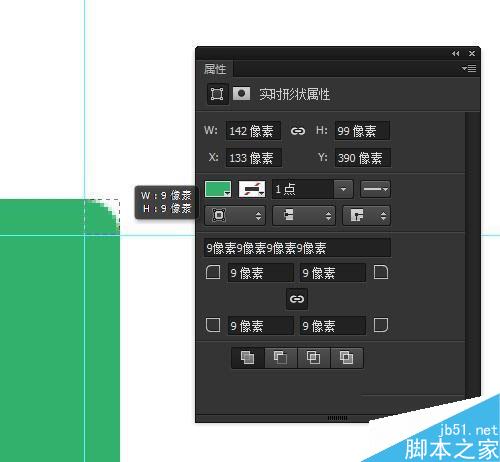500x462 pixels.
Task: Open the stroke line type dropdown
Action: [x=375, y=189]
